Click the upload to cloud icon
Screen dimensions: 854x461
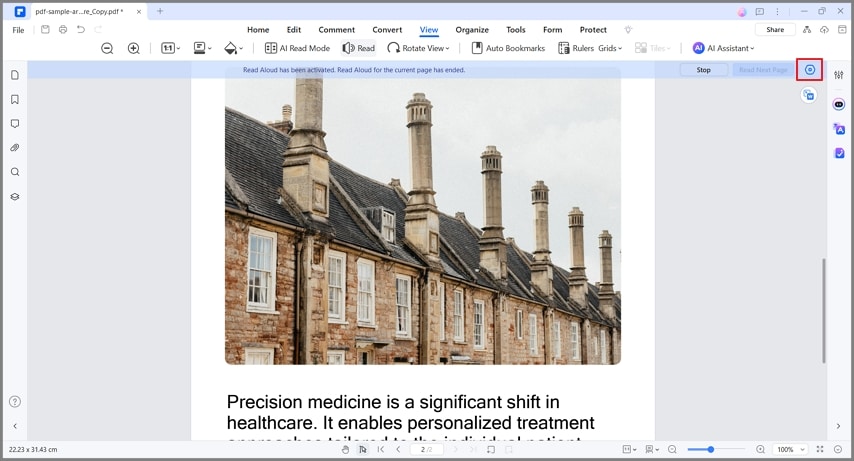(825, 29)
